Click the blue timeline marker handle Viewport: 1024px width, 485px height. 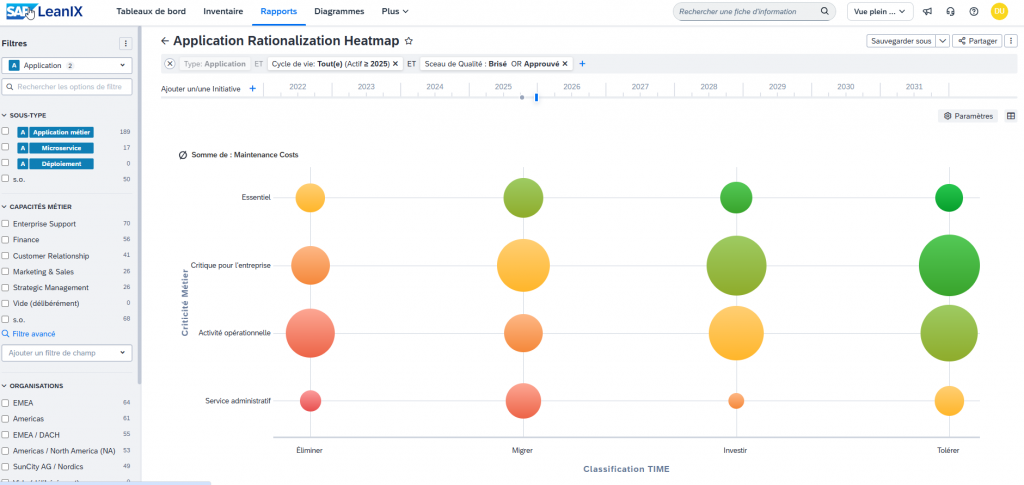[536, 97]
